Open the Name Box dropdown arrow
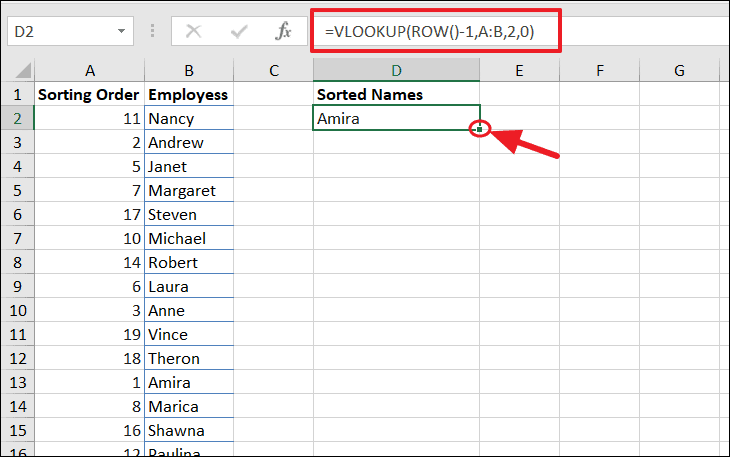The image size is (730, 457). pyautogui.click(x=122, y=31)
